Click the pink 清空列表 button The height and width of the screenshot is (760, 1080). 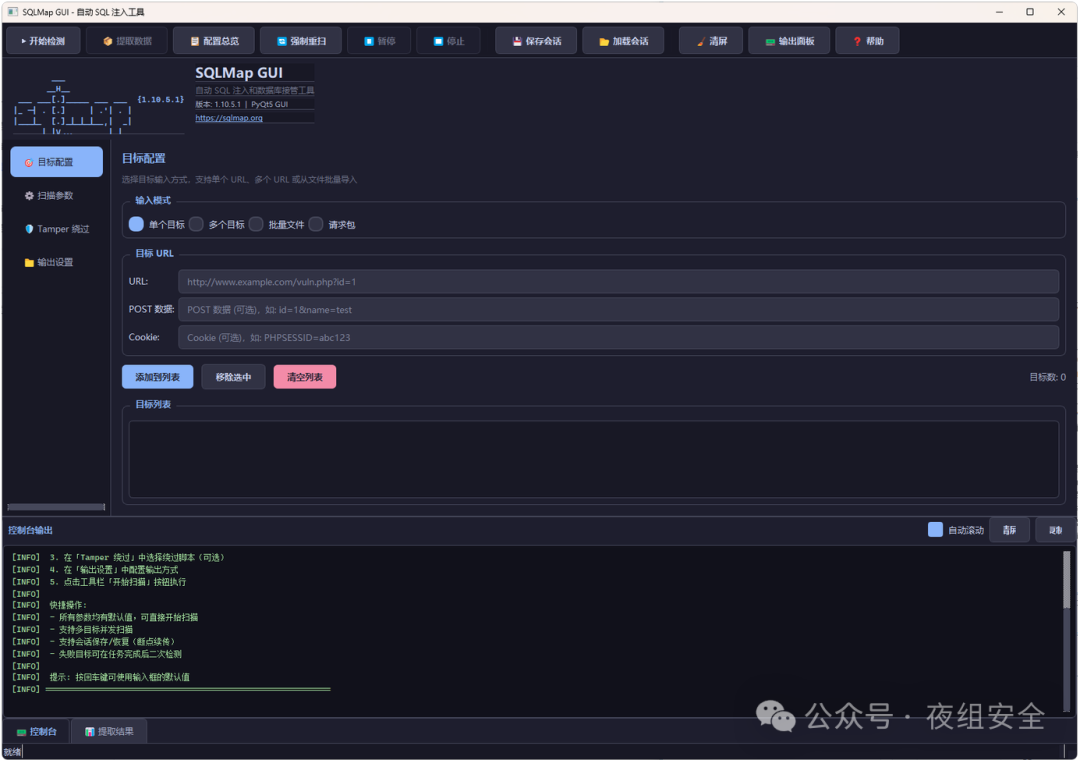(x=304, y=377)
